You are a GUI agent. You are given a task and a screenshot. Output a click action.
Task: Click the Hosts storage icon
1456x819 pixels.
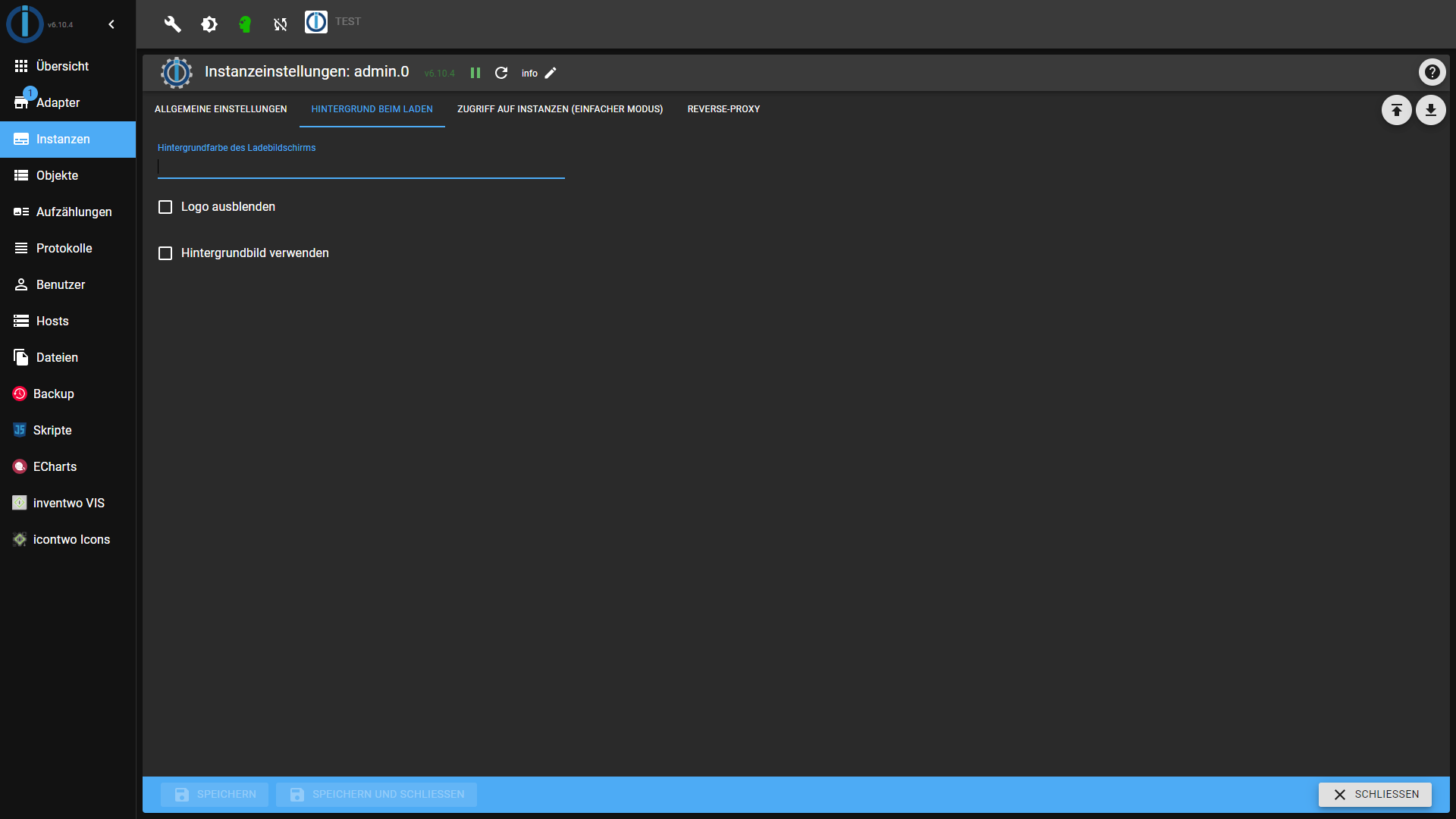21,322
